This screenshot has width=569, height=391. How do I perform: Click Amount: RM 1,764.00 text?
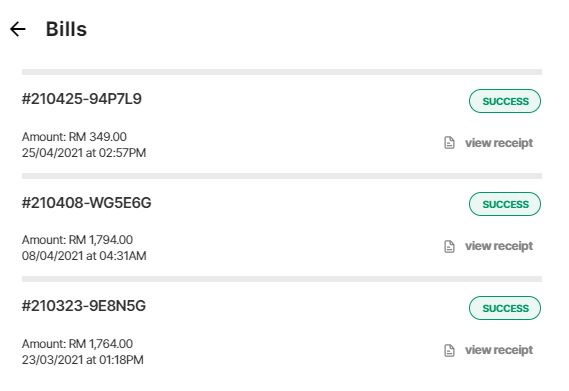(x=77, y=343)
